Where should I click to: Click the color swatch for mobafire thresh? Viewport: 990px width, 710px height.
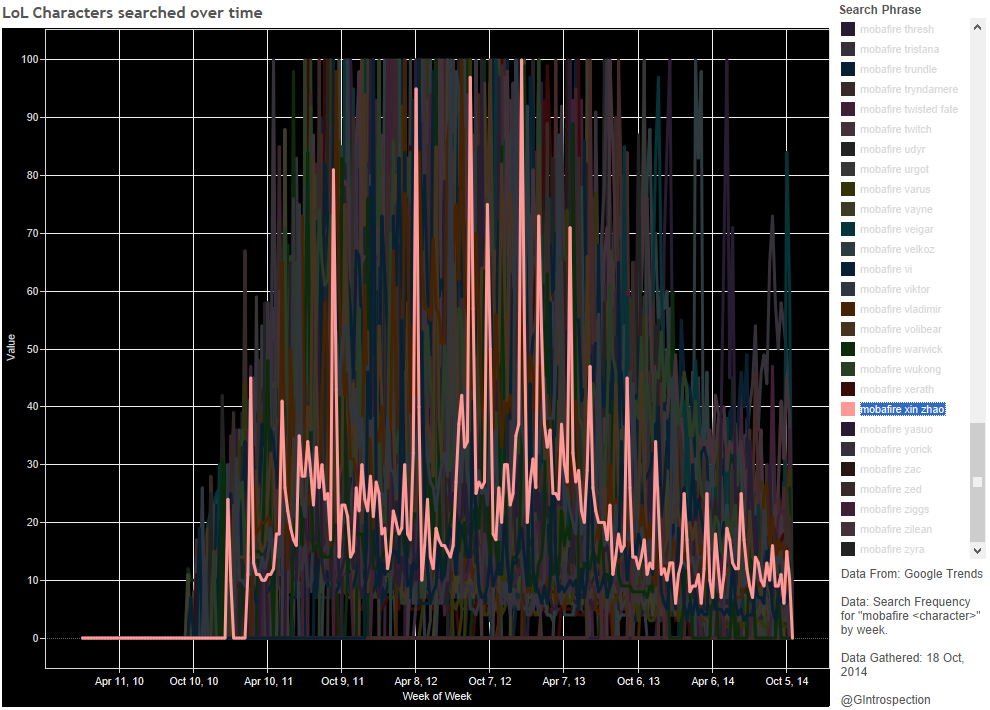click(848, 29)
